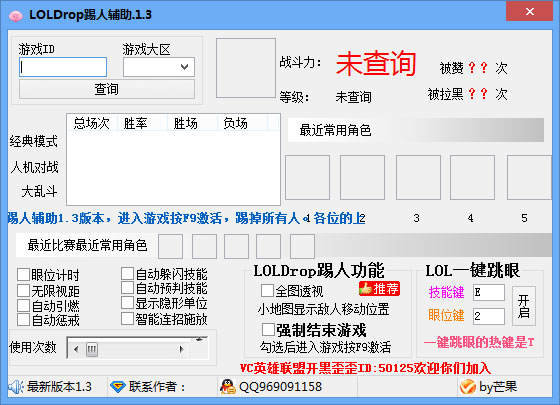Click the blue scrolling 踢人辅助1.3版本 marquee text

tap(186, 218)
